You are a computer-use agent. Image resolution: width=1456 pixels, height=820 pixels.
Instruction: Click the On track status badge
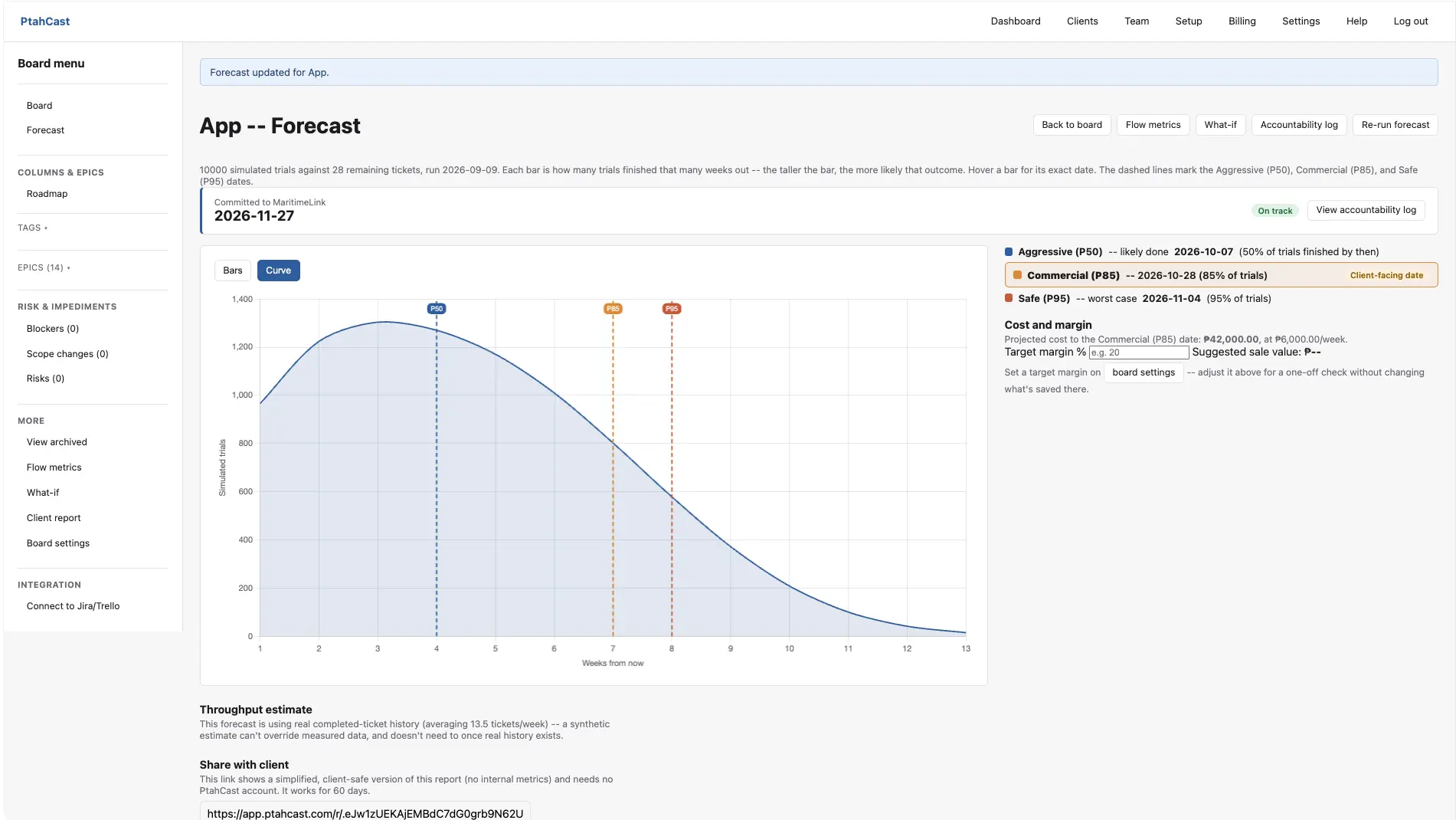point(1274,211)
